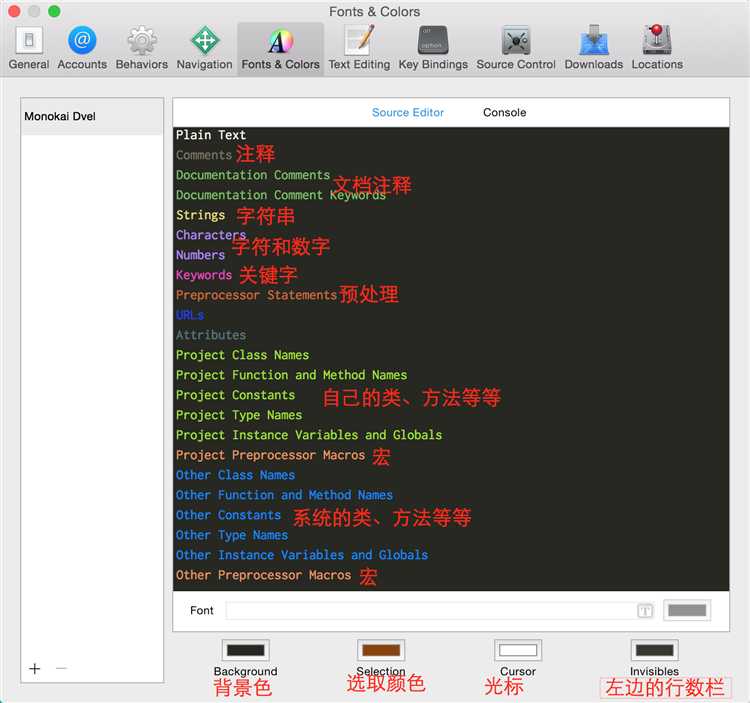Select the Project Class Names row
Screen dimensions: 750x703
pos(451,355)
